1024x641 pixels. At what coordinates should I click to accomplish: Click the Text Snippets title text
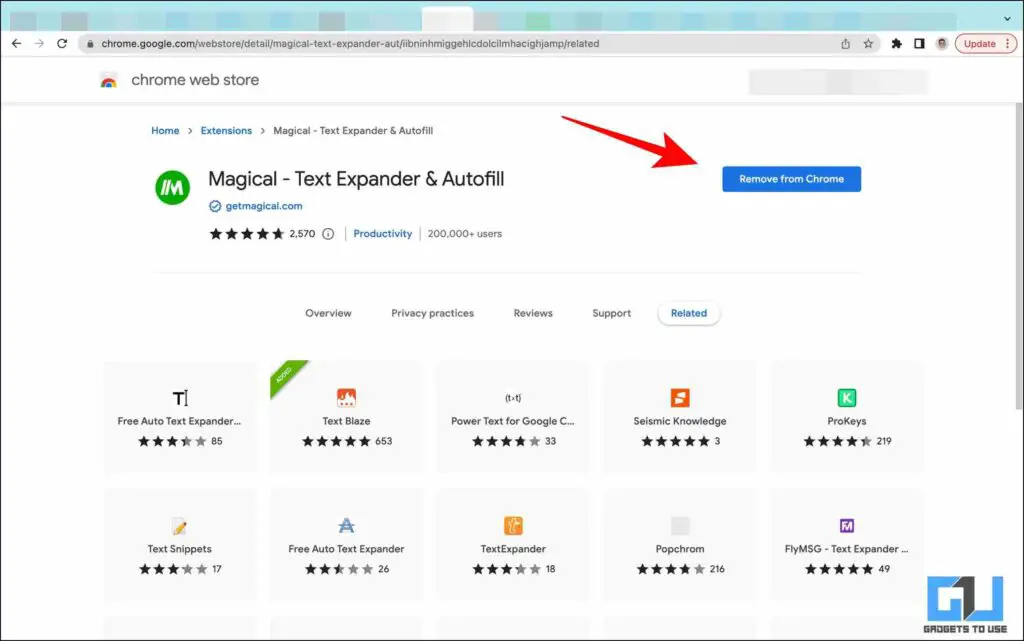180,549
